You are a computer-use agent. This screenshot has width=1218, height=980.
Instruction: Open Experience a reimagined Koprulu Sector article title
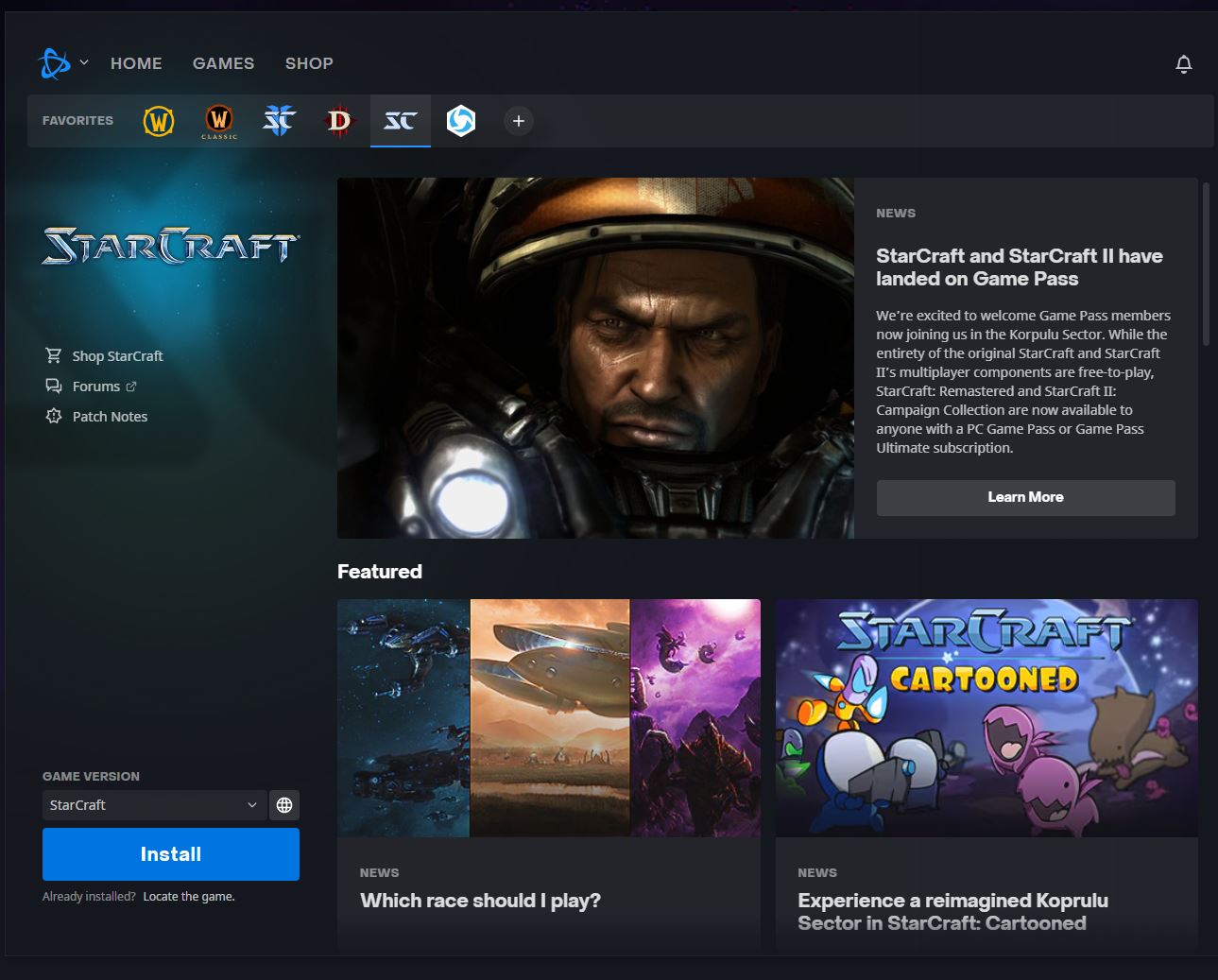[952, 912]
